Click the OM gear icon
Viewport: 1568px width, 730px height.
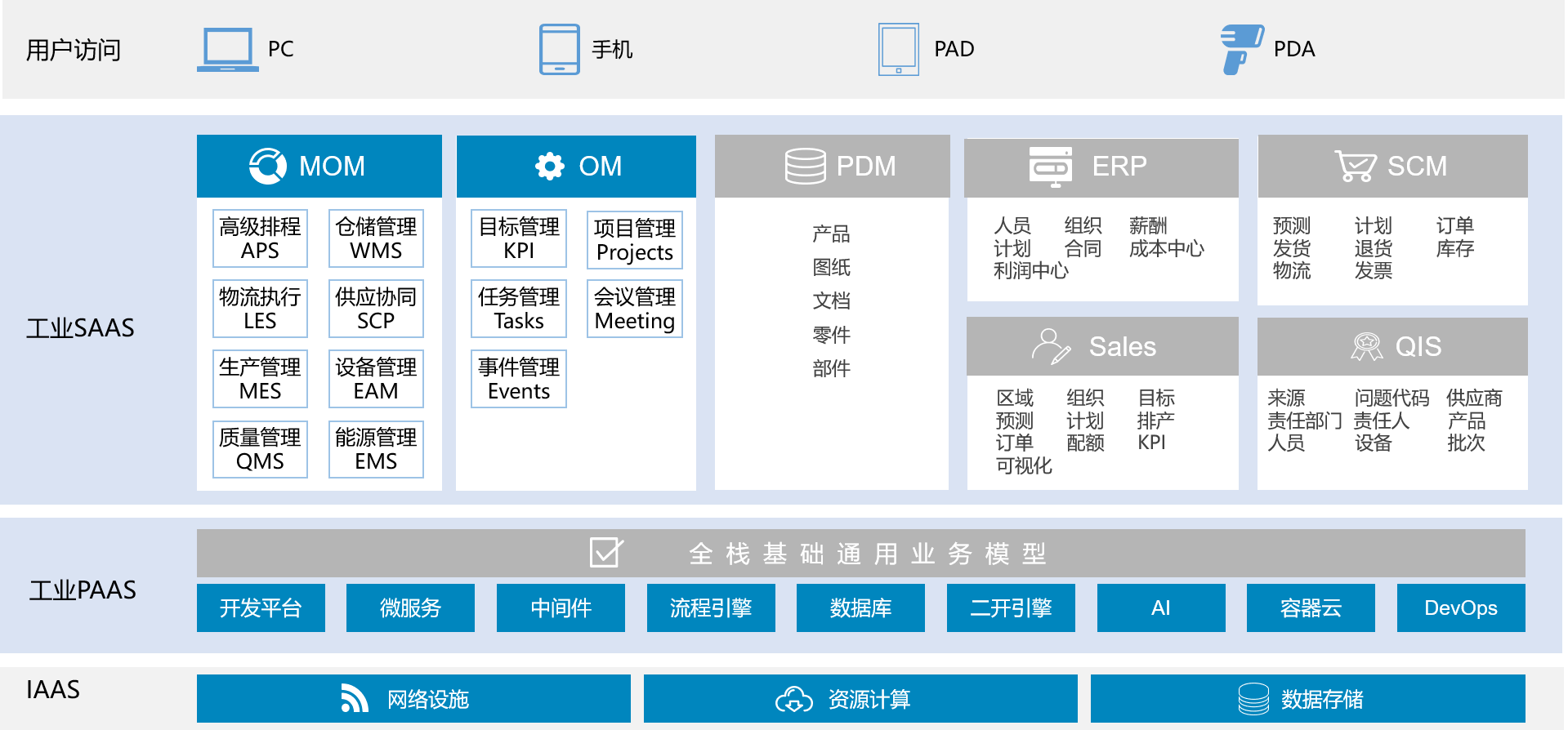pos(550,166)
